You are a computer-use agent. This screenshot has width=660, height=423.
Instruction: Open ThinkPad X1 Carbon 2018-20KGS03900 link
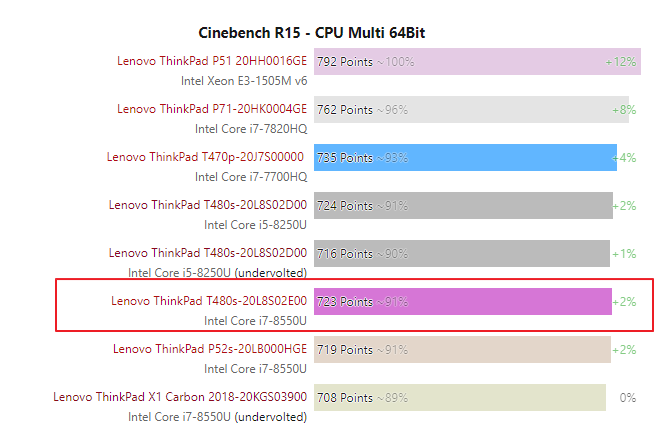click(180, 397)
